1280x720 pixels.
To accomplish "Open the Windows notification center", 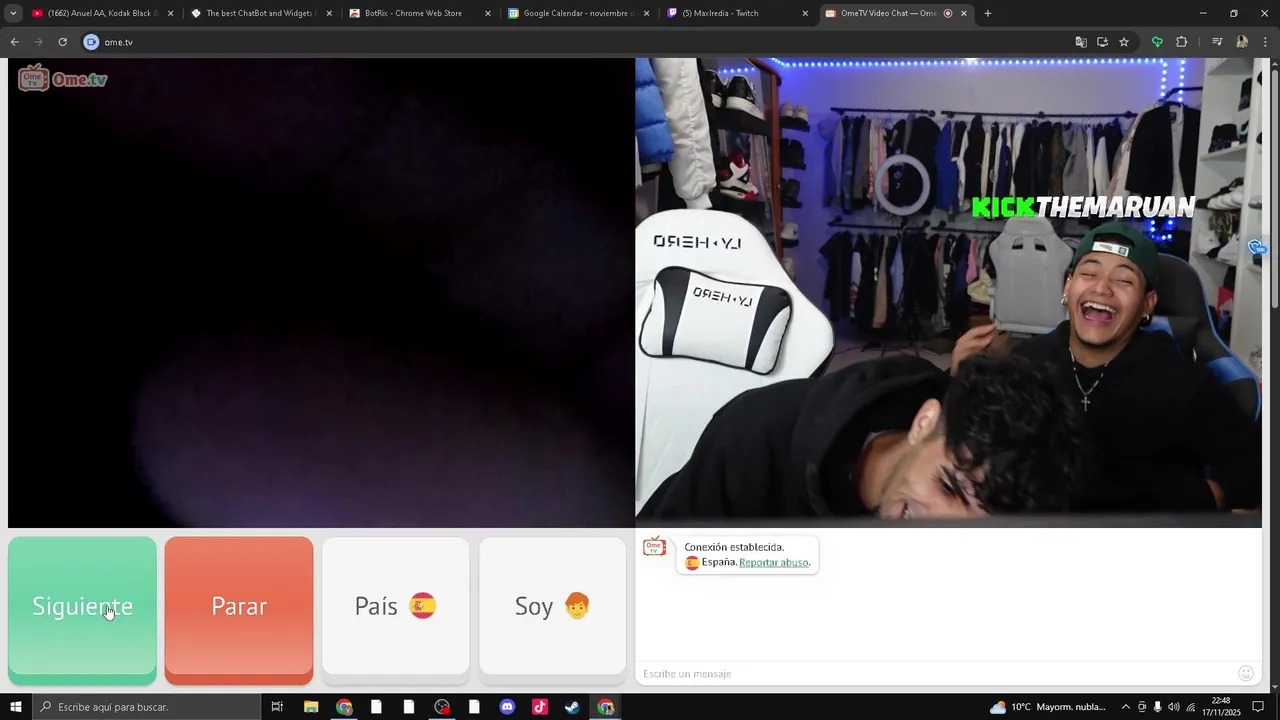I will coord(1259,707).
